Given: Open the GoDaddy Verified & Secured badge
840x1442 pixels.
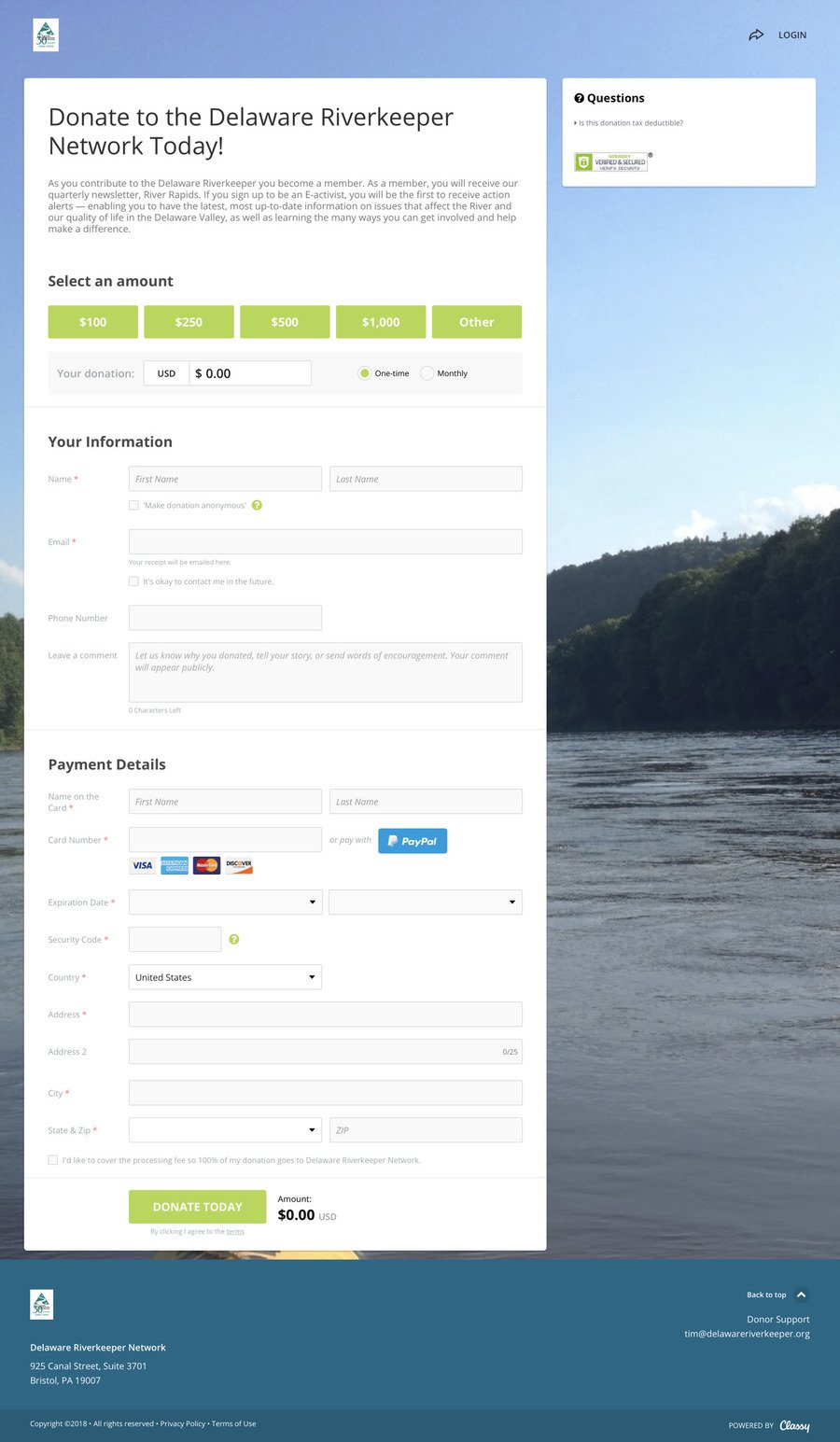Looking at the screenshot, I should (x=612, y=161).
